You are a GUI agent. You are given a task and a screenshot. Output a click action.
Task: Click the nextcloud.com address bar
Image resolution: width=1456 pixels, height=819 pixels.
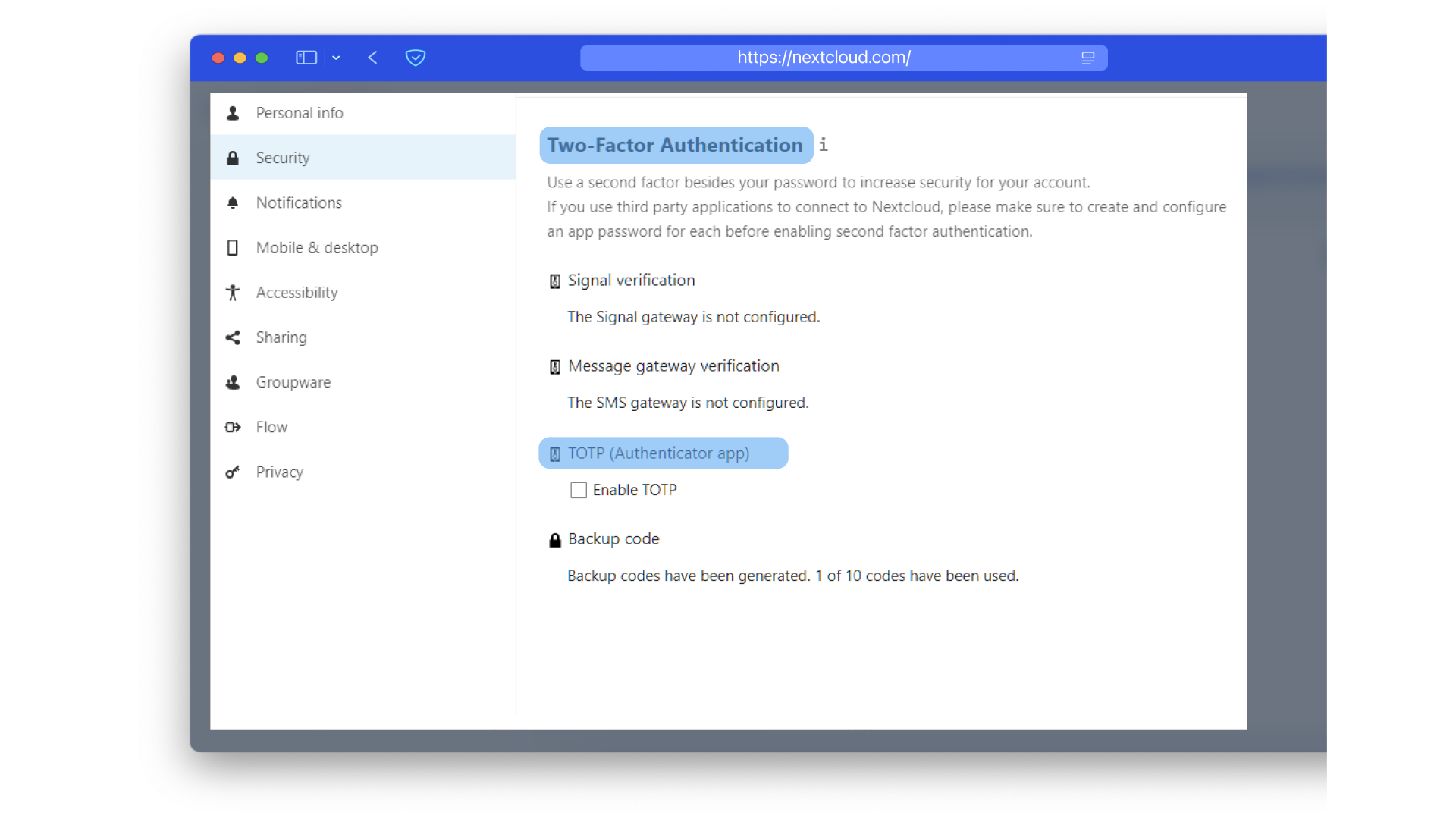(843, 58)
